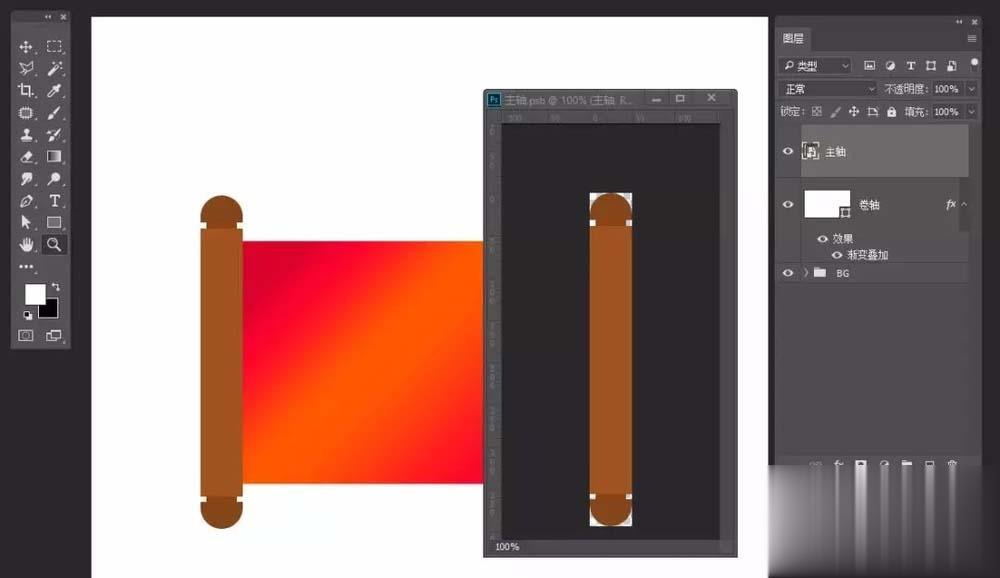Viewport: 1000px width, 578px height.
Task: Lock image pixels with brush icon
Action: (835, 112)
